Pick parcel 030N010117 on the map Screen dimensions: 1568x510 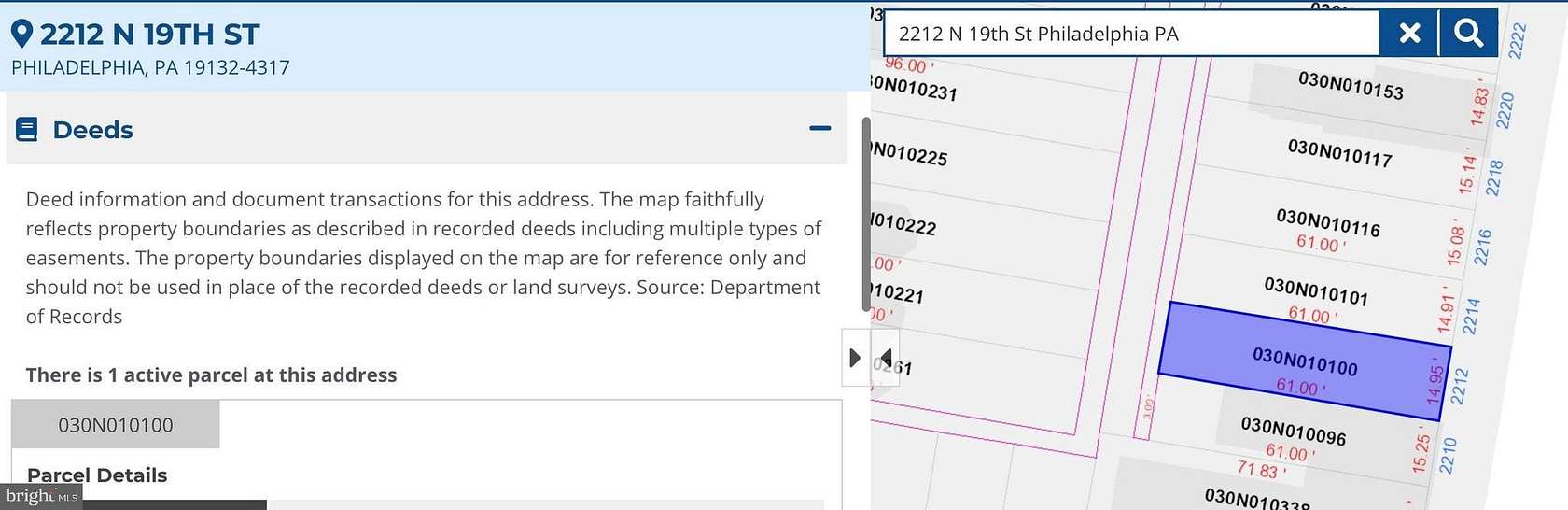[1339, 153]
